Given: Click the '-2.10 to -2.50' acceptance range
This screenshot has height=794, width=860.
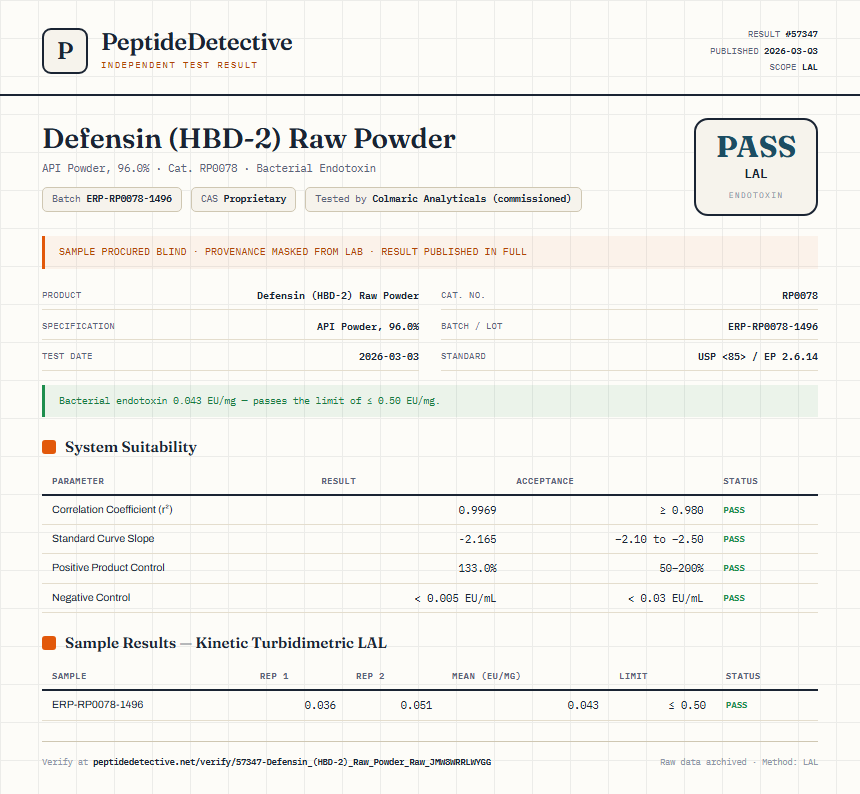Looking at the screenshot, I should tap(659, 540).
